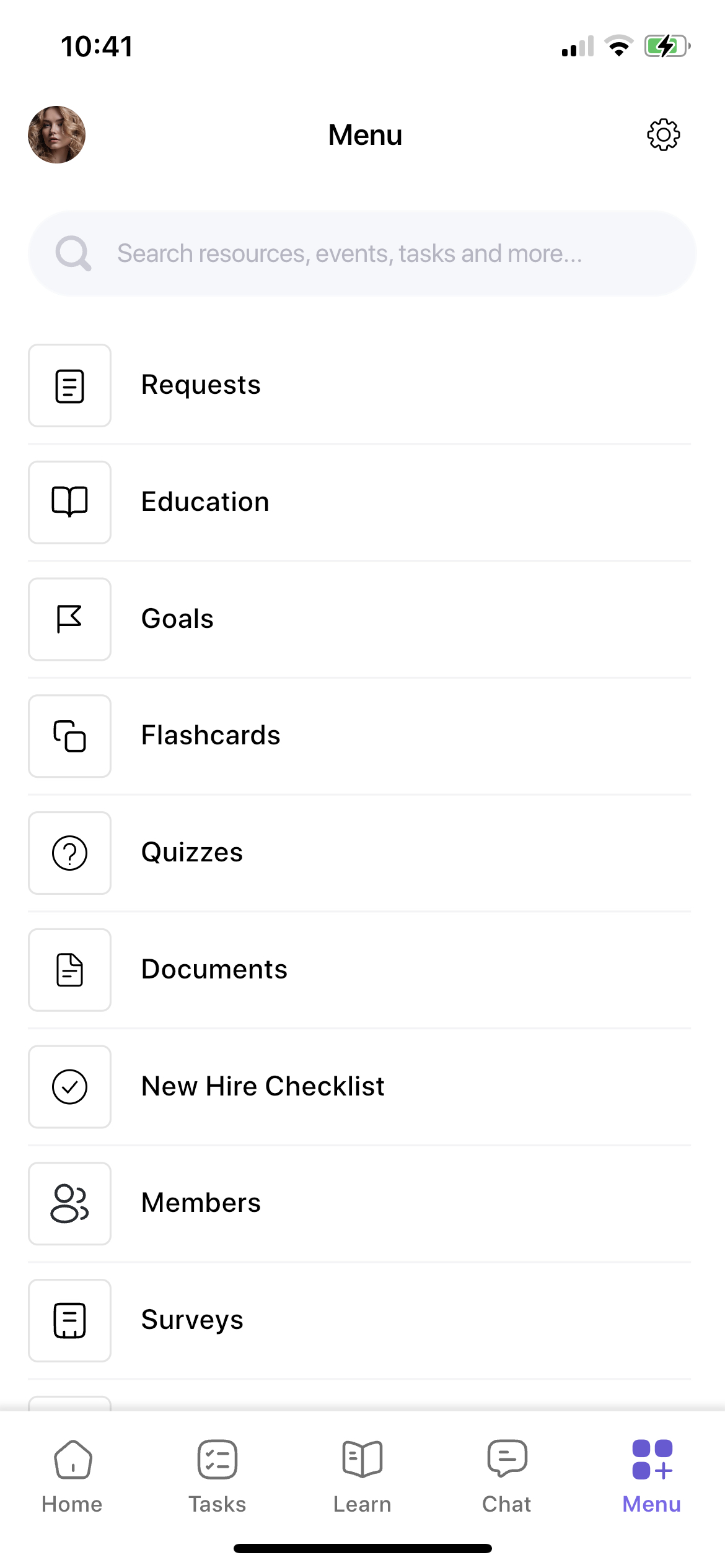The height and width of the screenshot is (1568, 725).
Task: Open the Chat tab
Action: pos(507,1478)
